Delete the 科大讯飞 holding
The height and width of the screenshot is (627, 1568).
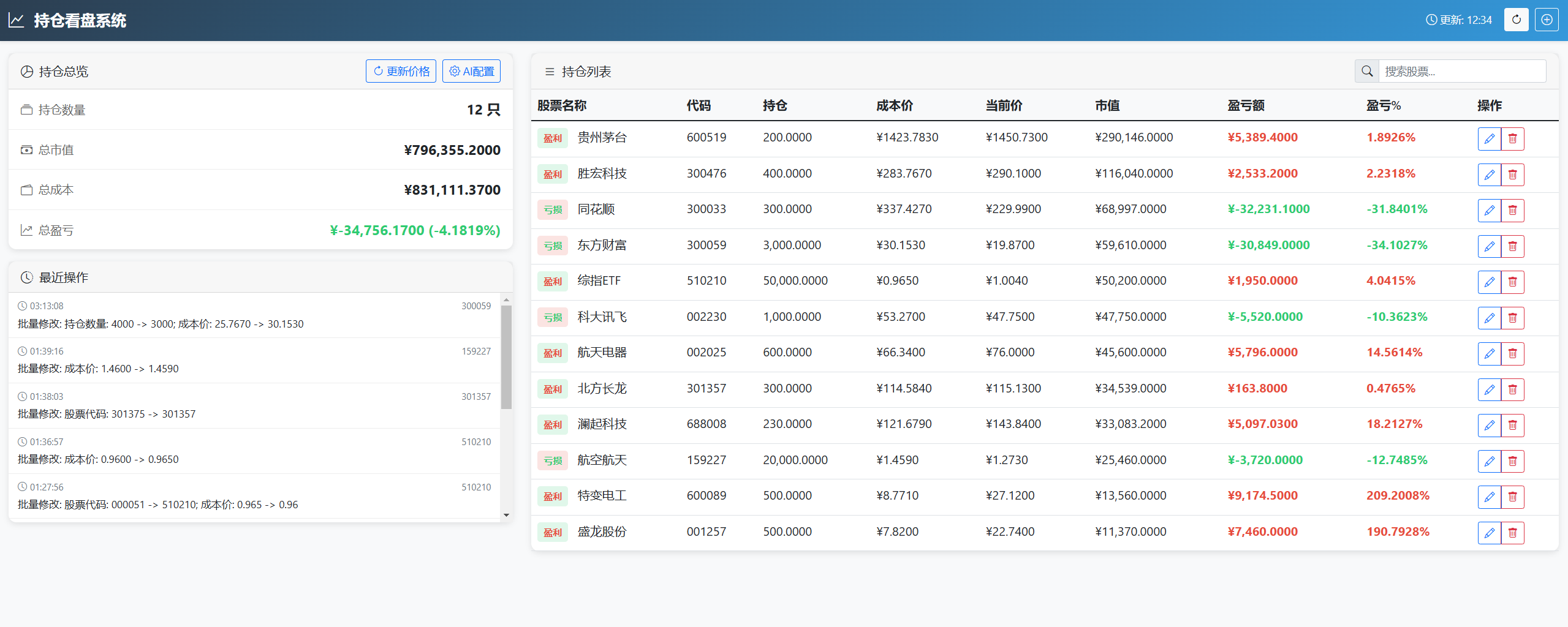pyautogui.click(x=1513, y=318)
